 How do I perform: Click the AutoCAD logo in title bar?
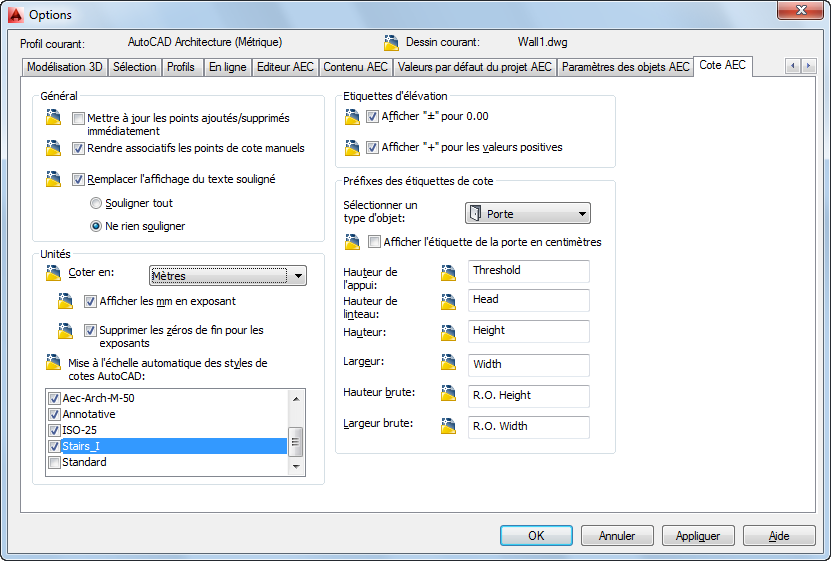click(x=16, y=15)
